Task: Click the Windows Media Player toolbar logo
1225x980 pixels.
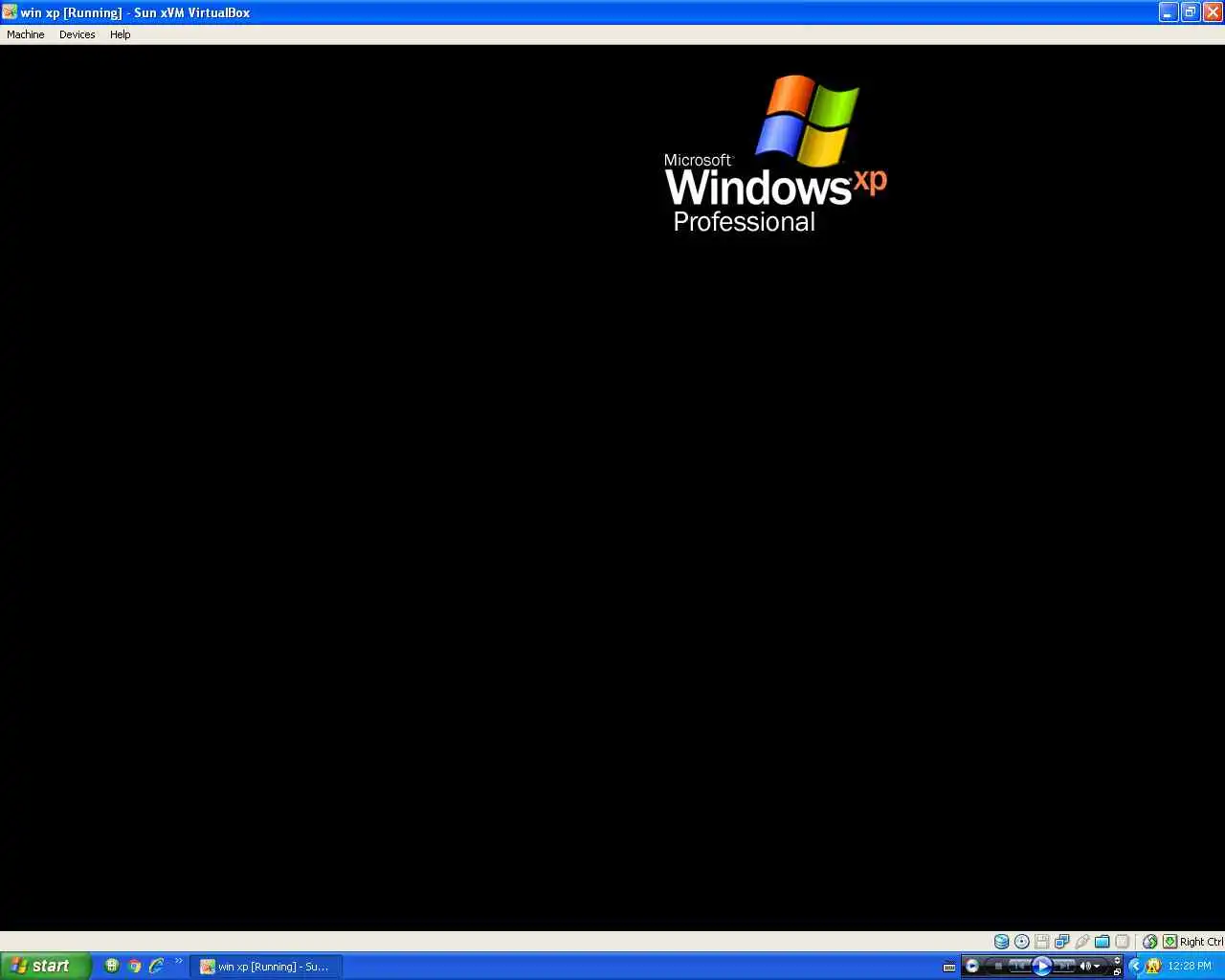Action: (972, 966)
